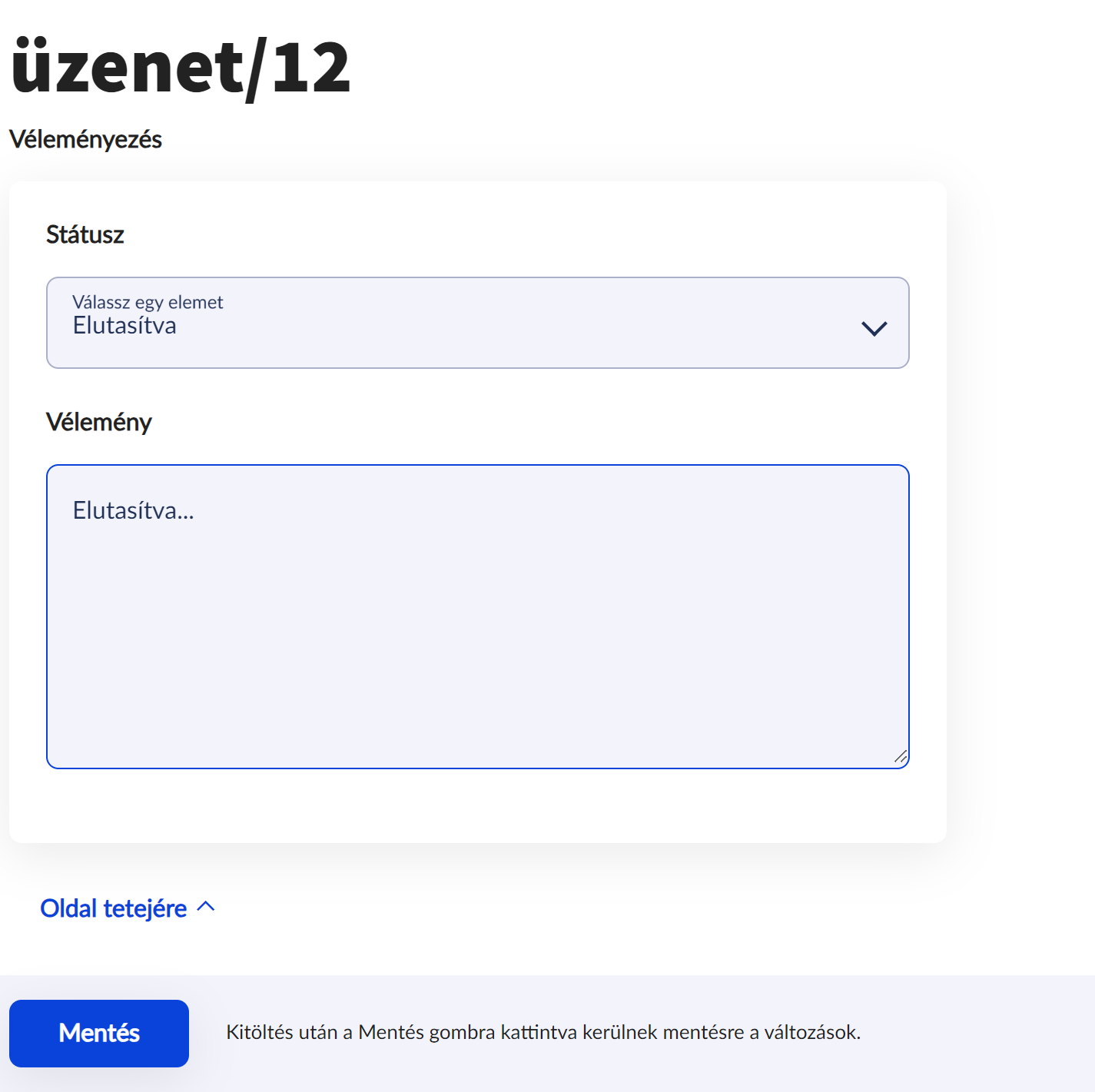Click the Elutasítva placeholder text in the textarea

point(133,509)
